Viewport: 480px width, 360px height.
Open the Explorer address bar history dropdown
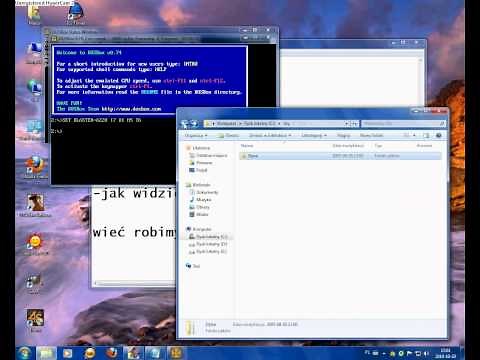[x=347, y=124]
